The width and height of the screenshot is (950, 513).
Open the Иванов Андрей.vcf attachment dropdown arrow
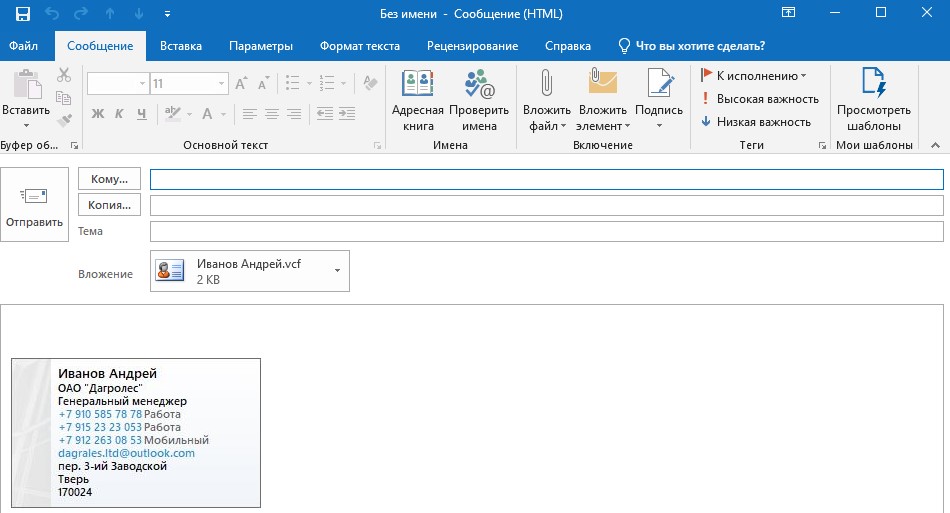pos(337,271)
